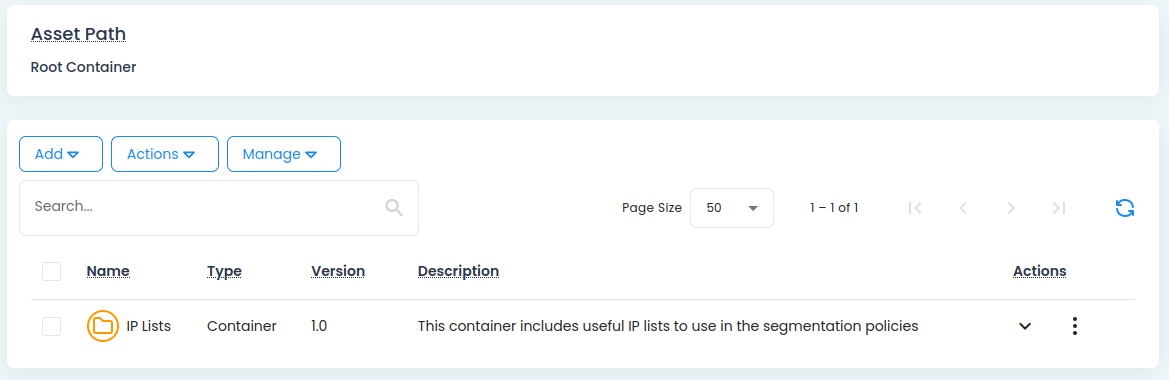Expand the IP Lists row chevron
The image size is (1169, 380).
tap(1025, 326)
